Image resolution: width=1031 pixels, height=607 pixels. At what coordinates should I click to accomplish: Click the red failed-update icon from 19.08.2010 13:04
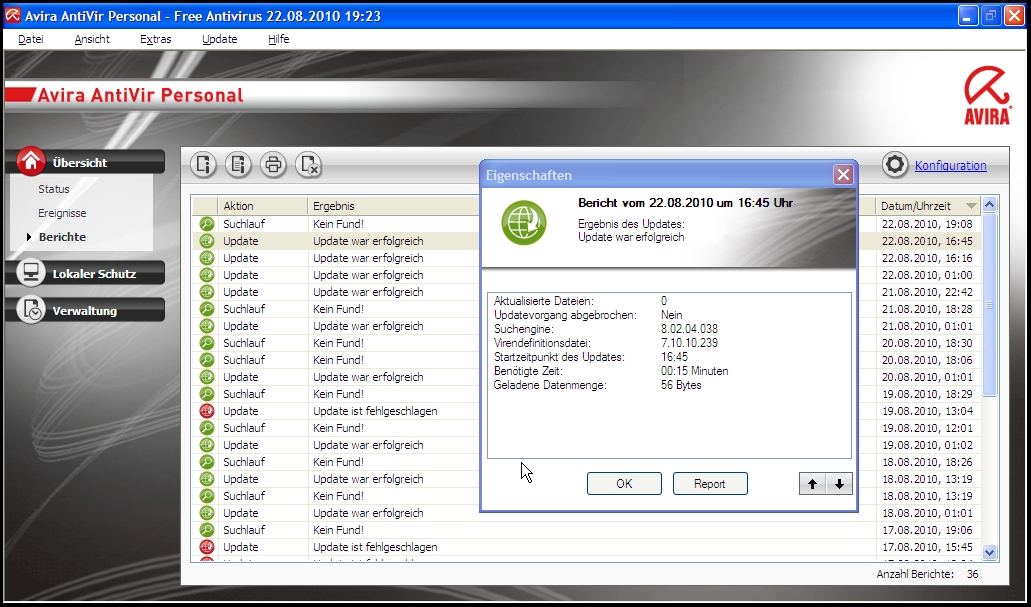(207, 411)
